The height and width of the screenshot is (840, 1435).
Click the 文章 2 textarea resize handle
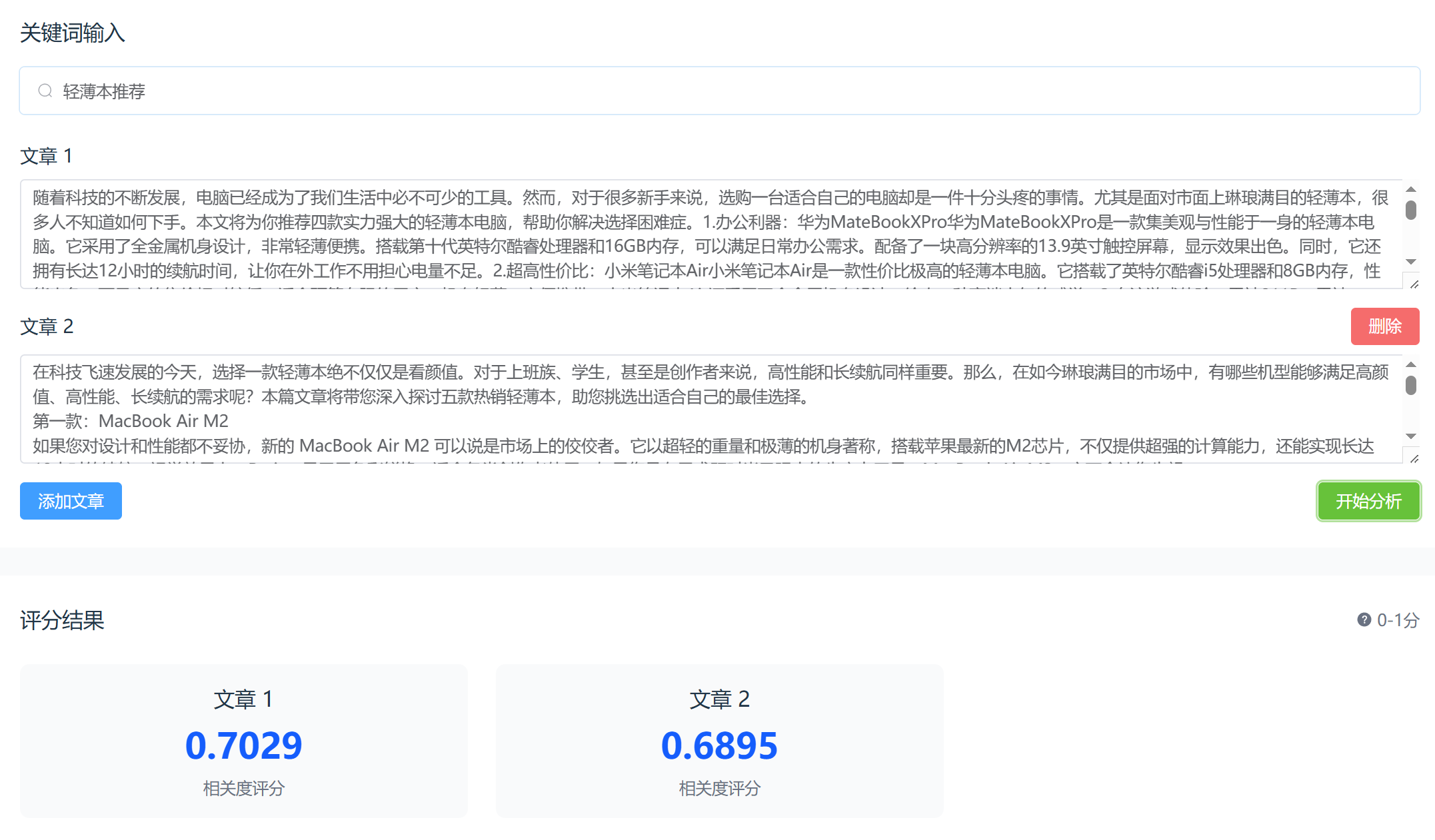click(1414, 459)
